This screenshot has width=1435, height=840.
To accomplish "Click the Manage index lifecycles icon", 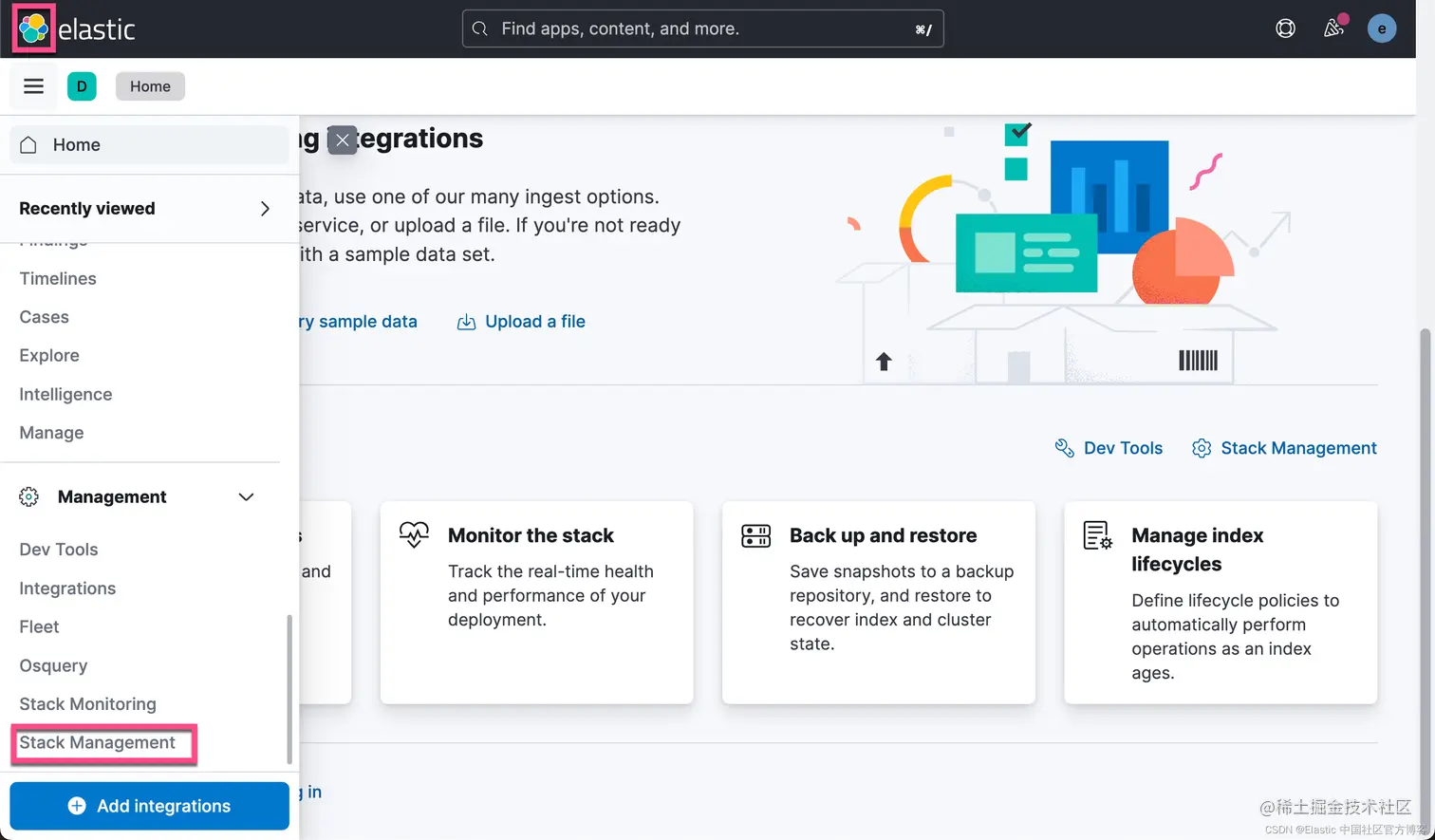I will click(x=1097, y=535).
